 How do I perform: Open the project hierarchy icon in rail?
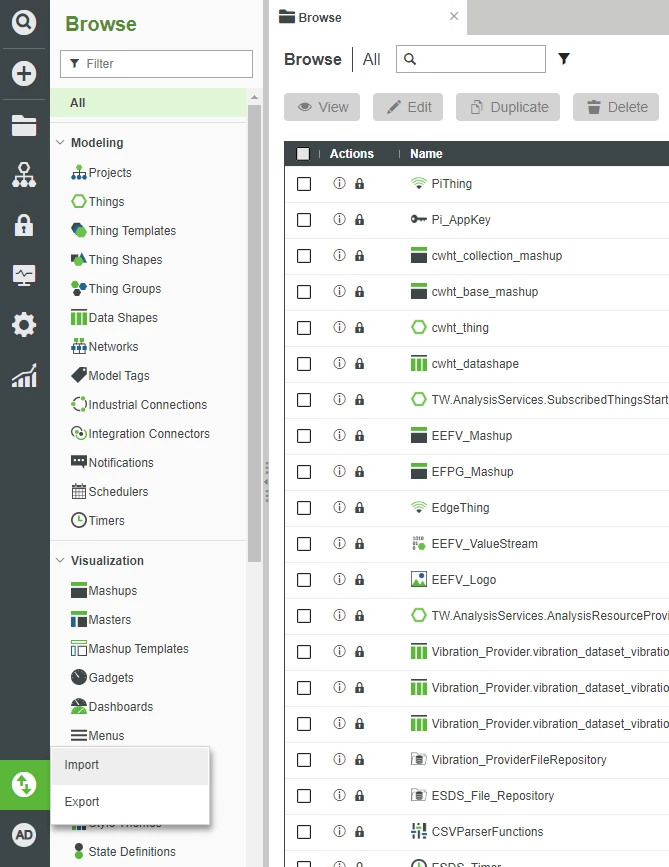coord(24,175)
